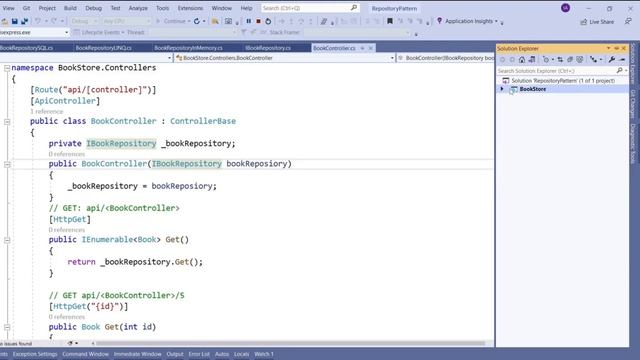Open the View menu
Viewport: 640px width, 360px height.
click(x=9, y=8)
